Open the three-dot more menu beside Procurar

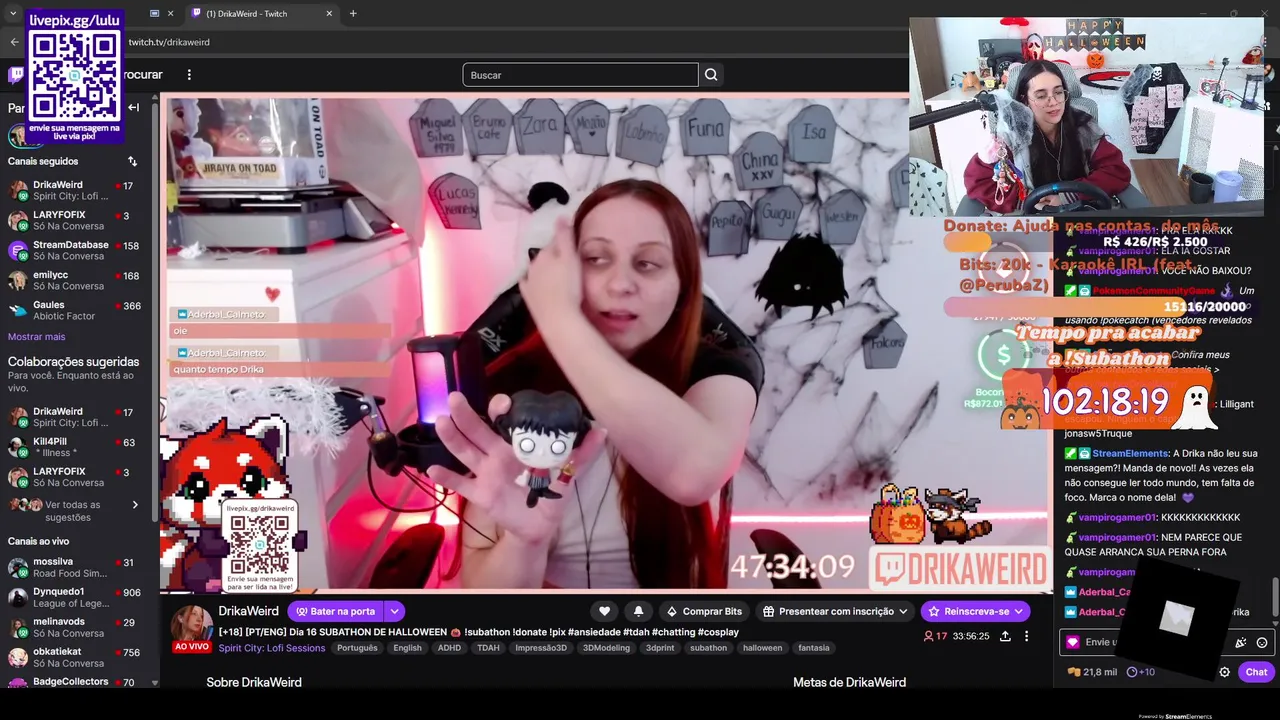tap(188, 75)
